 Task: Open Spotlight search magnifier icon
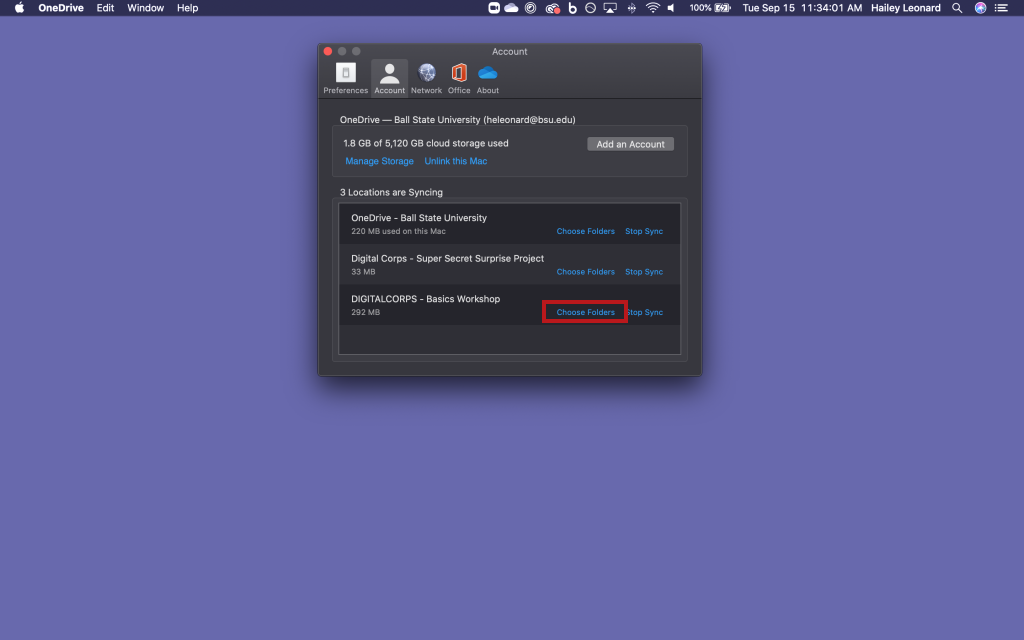957,8
